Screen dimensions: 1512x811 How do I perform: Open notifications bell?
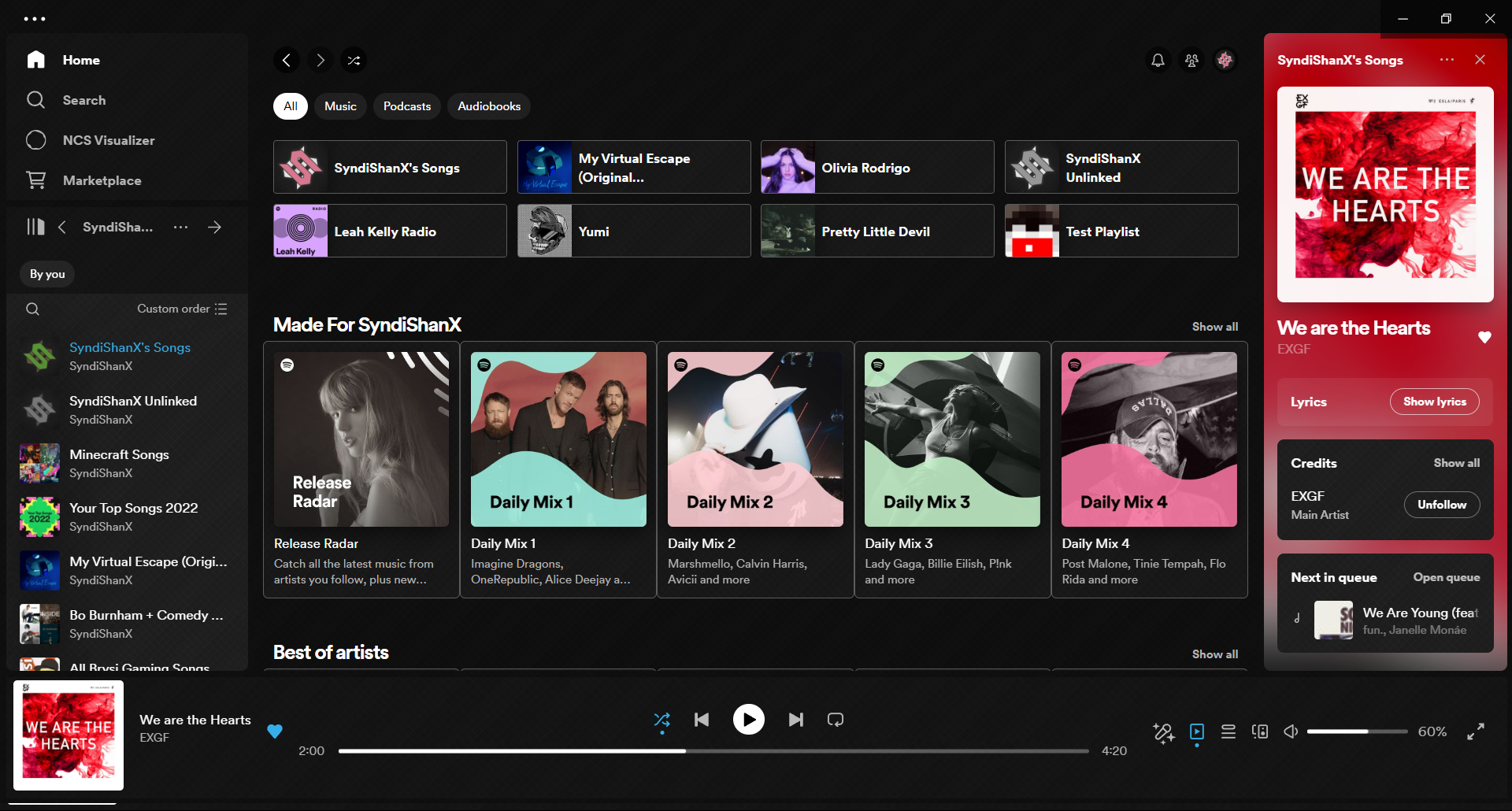pyautogui.click(x=1158, y=60)
